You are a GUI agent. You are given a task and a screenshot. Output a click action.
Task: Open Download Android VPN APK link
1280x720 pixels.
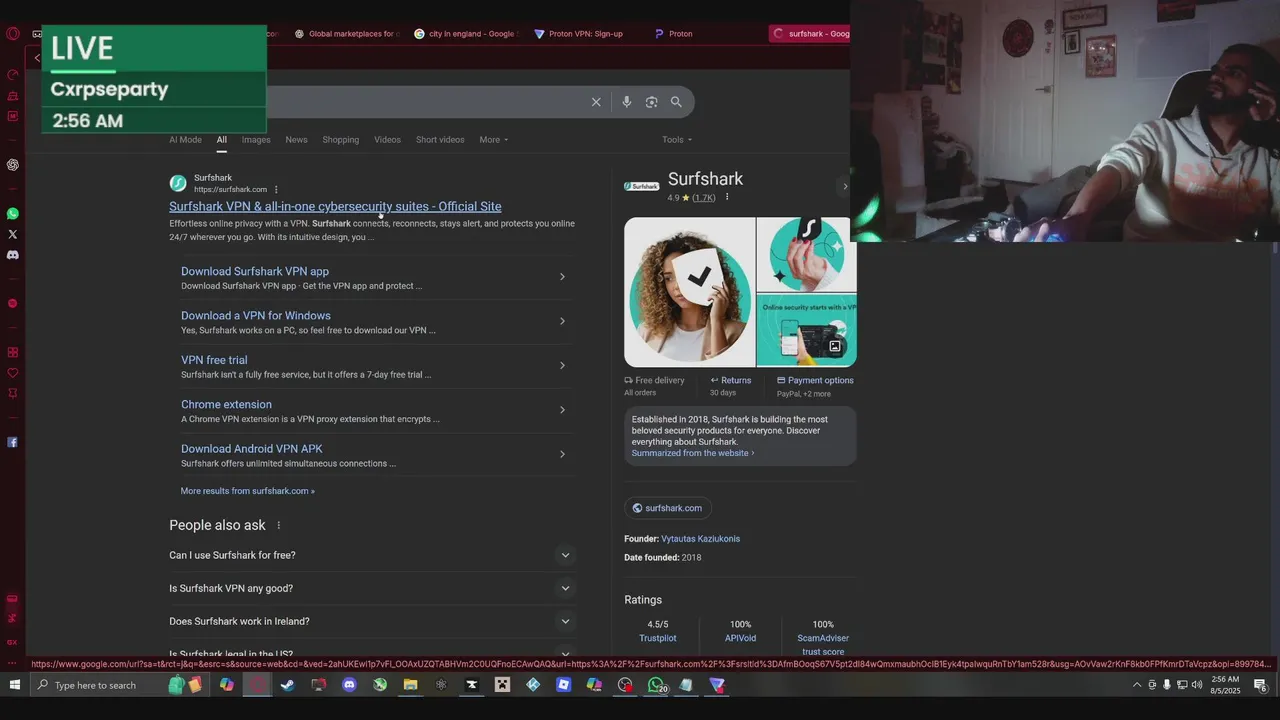[x=251, y=449]
